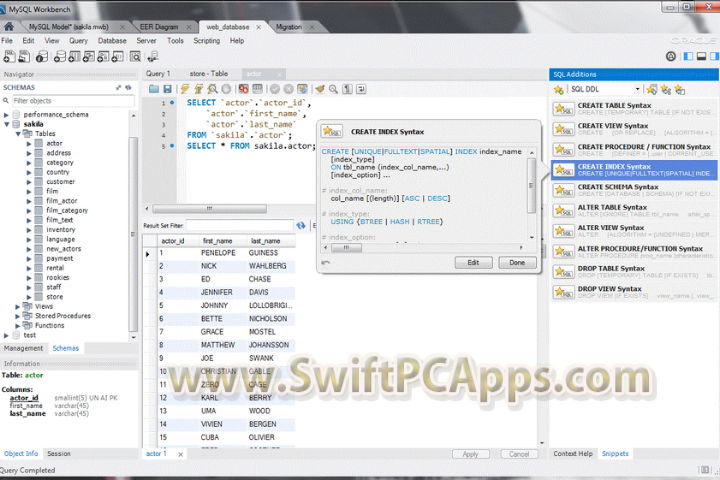
Task: Open the Scripting menu
Action: tap(206, 41)
